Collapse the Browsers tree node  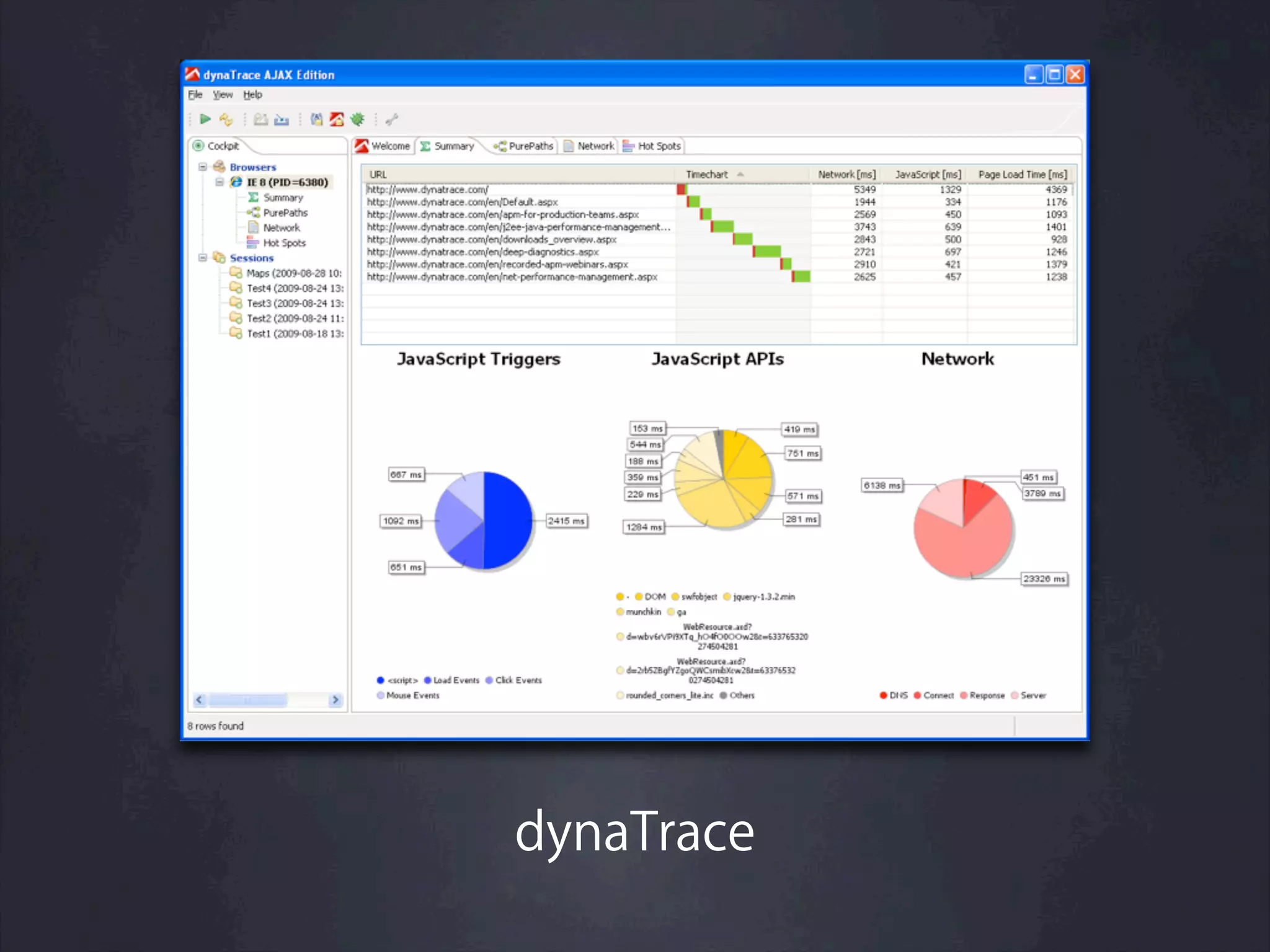pos(203,167)
